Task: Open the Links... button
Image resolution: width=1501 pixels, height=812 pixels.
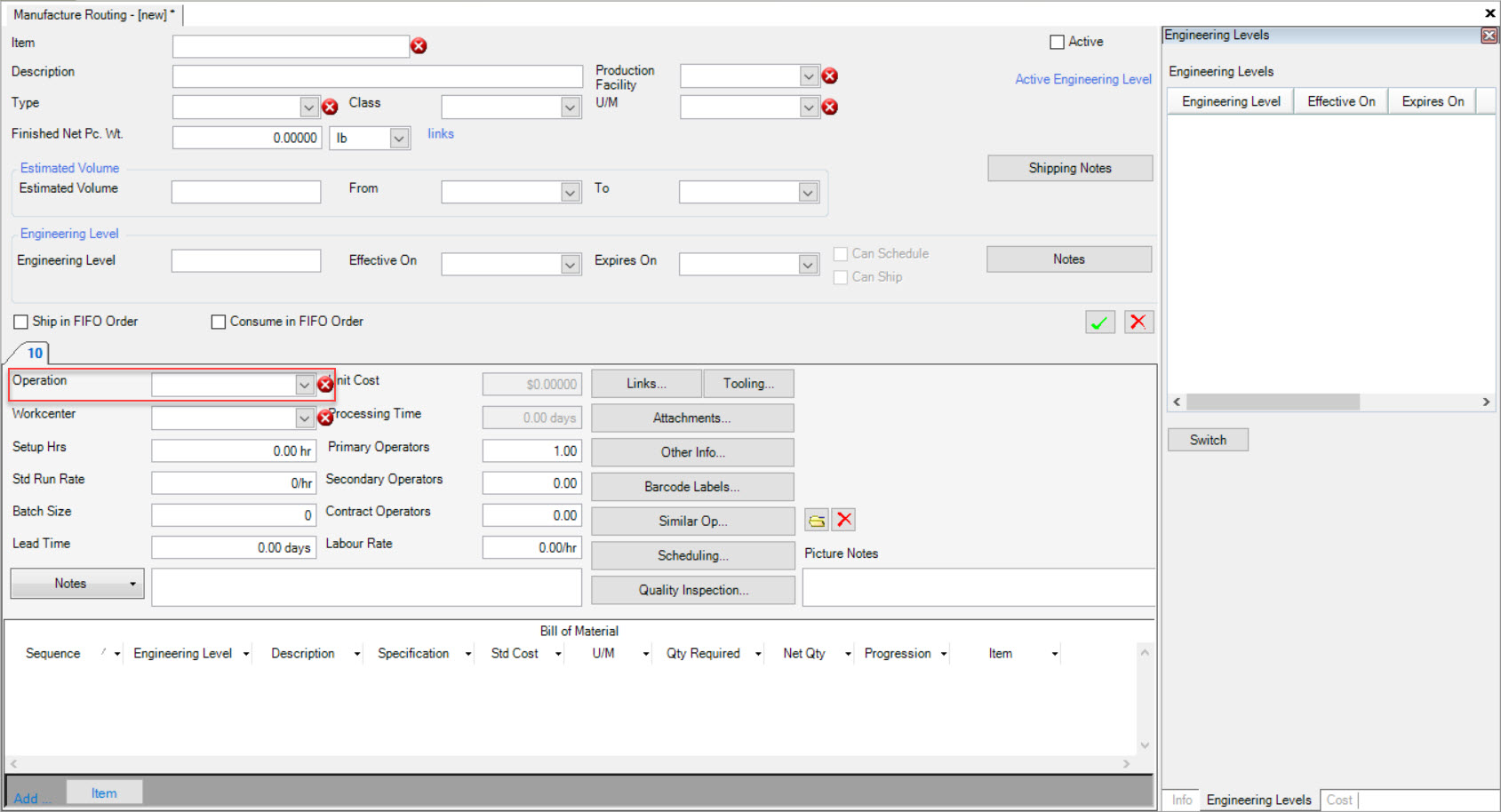Action: pos(646,384)
